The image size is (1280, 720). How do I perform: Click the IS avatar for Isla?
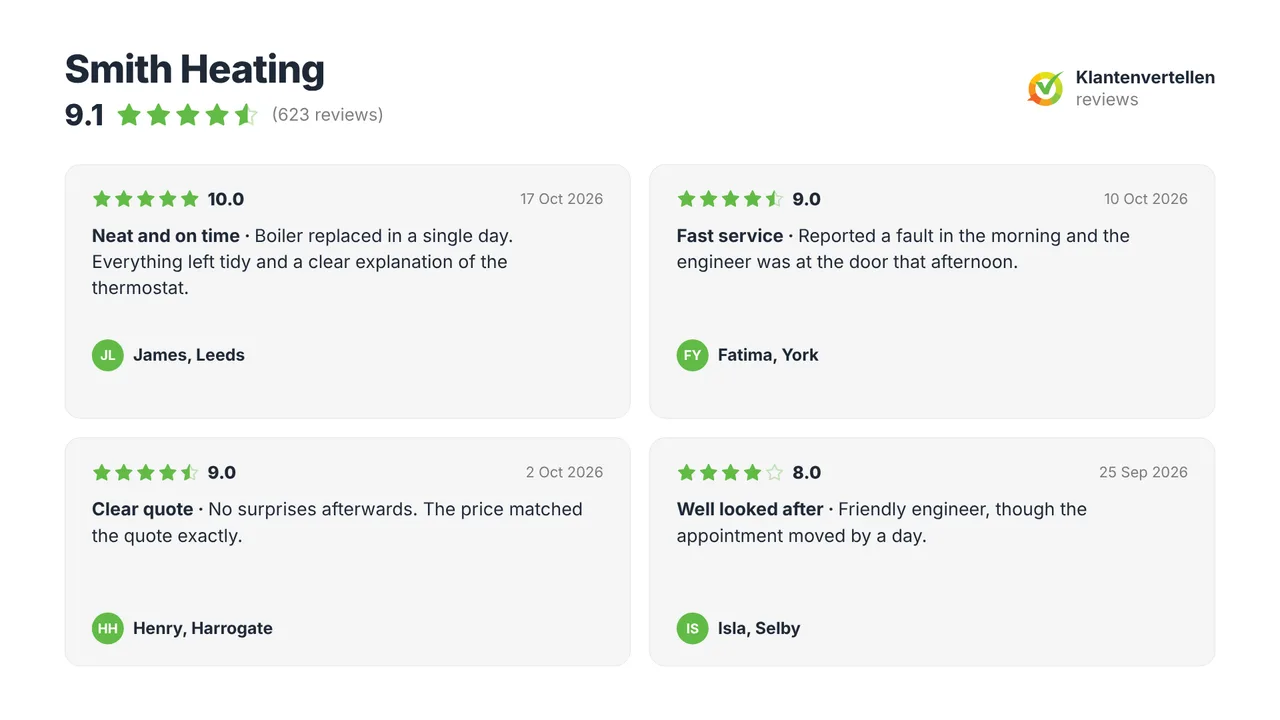692,628
